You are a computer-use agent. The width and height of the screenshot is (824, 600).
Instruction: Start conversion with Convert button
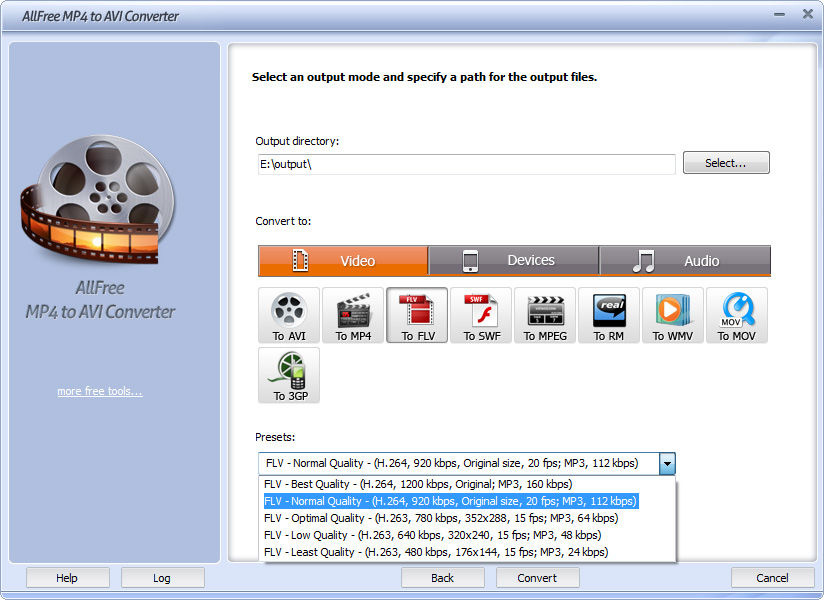(537, 578)
